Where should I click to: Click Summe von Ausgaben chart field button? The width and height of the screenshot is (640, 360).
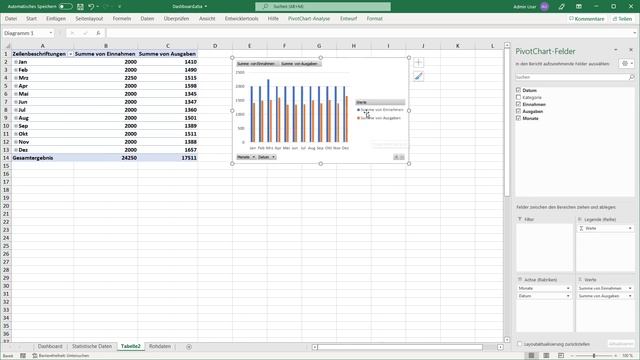click(300, 64)
